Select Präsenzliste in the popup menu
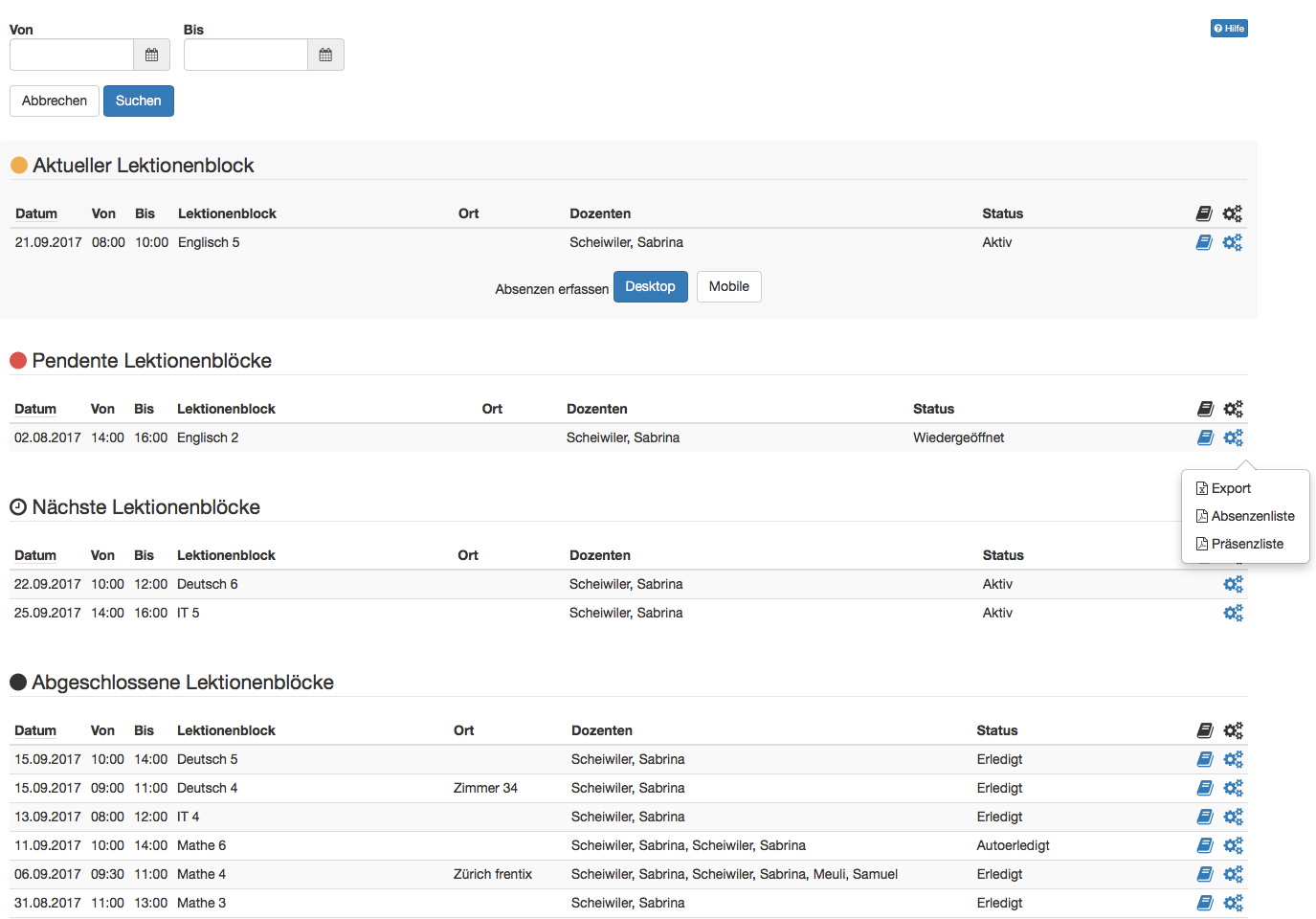The image size is (1316, 919). pyautogui.click(x=1246, y=544)
